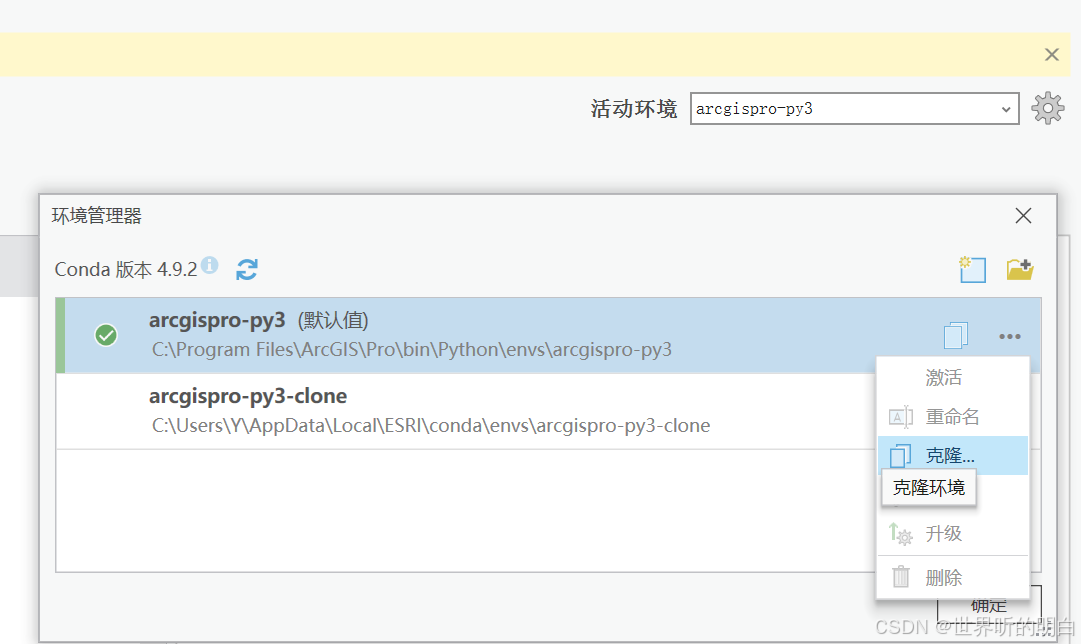Open settings gear beside active environment dropdown
The width and height of the screenshot is (1081, 644).
[1047, 108]
